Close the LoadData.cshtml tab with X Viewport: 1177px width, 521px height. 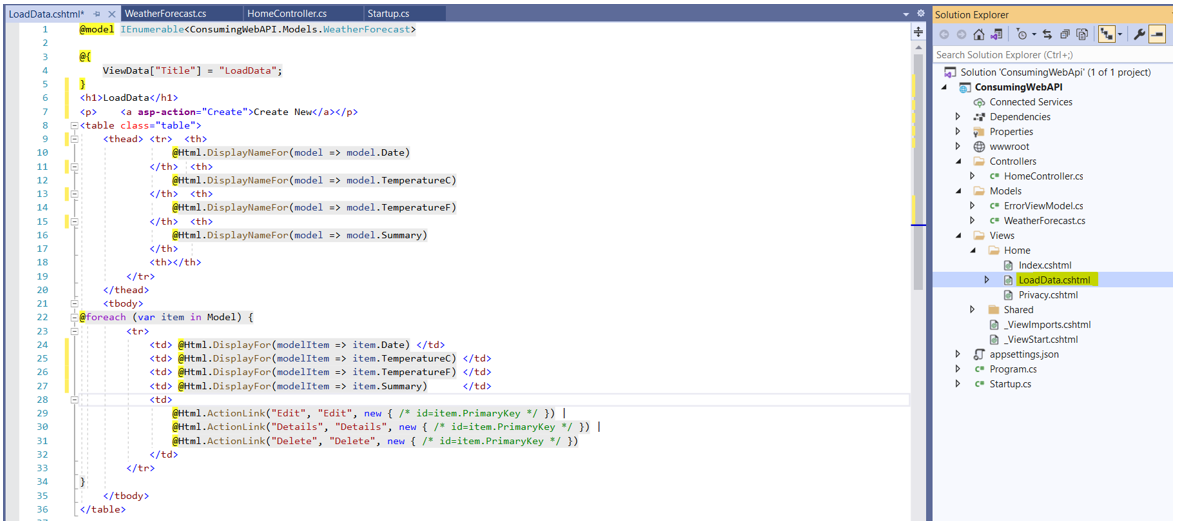click(x=112, y=14)
